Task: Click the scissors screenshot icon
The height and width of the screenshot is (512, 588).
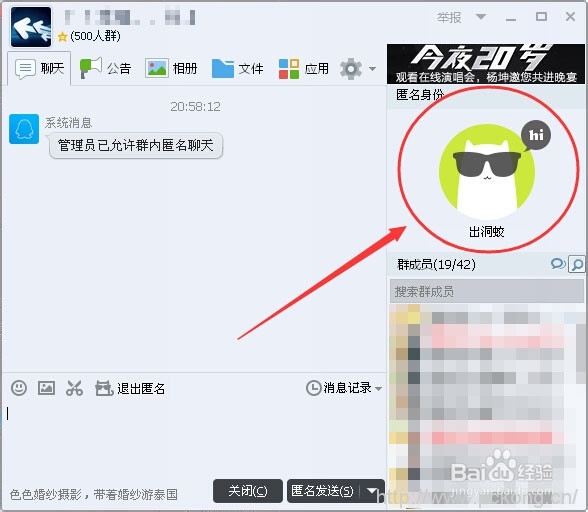Action: [74, 388]
